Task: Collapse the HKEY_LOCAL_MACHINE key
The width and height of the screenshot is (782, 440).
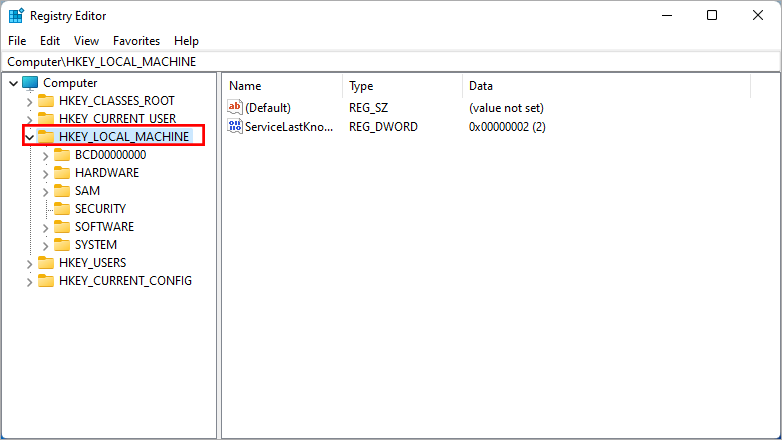Action: point(29,137)
